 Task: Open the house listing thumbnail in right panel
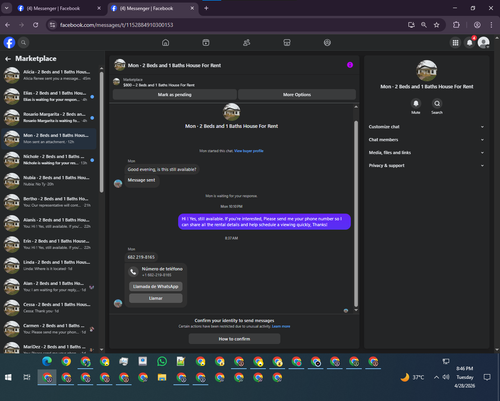point(426,71)
